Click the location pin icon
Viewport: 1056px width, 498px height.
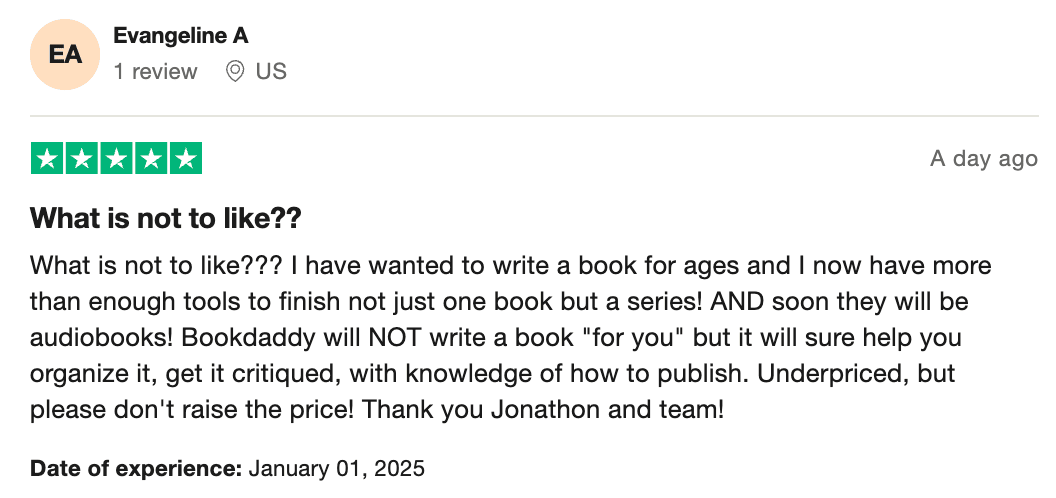click(x=235, y=72)
